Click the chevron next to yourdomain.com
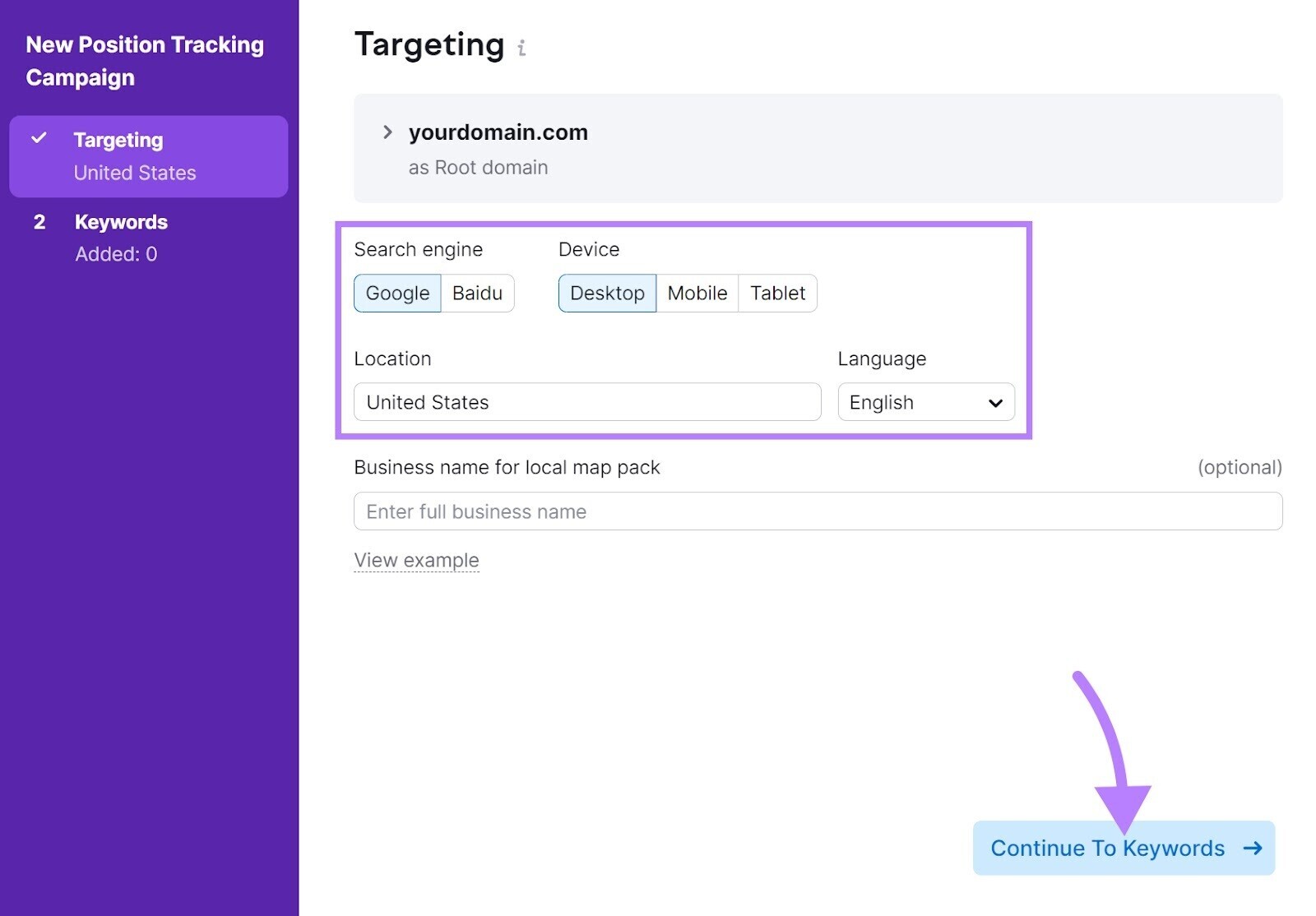This screenshot has height=916, width=1316. pos(386,132)
